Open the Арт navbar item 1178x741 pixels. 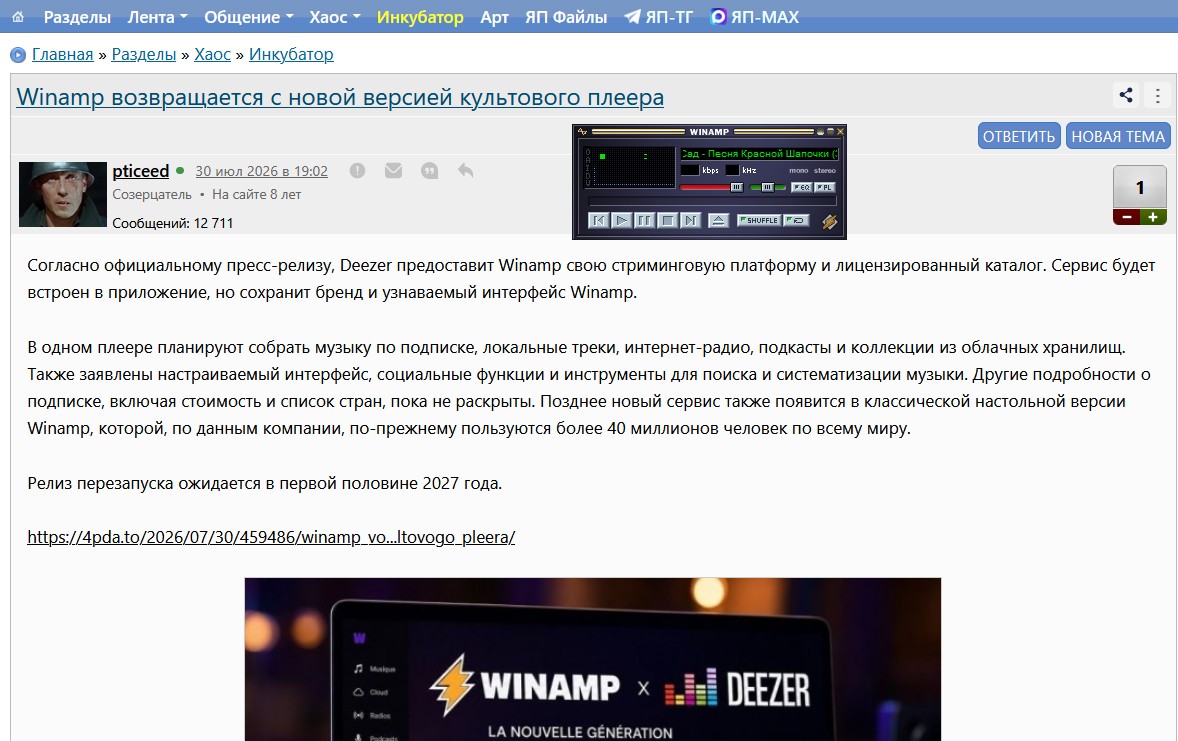(494, 17)
